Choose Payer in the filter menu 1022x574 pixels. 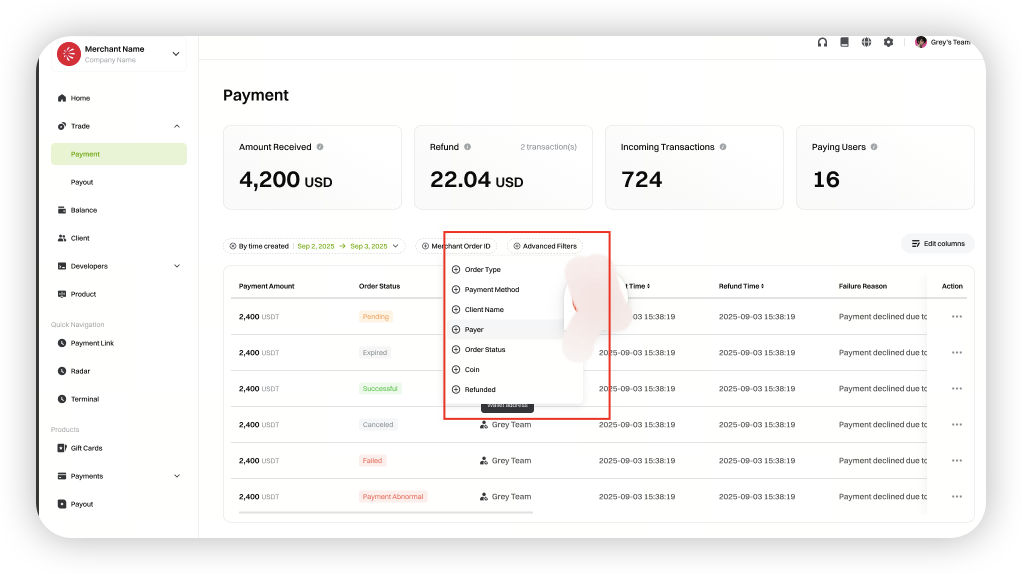474,330
